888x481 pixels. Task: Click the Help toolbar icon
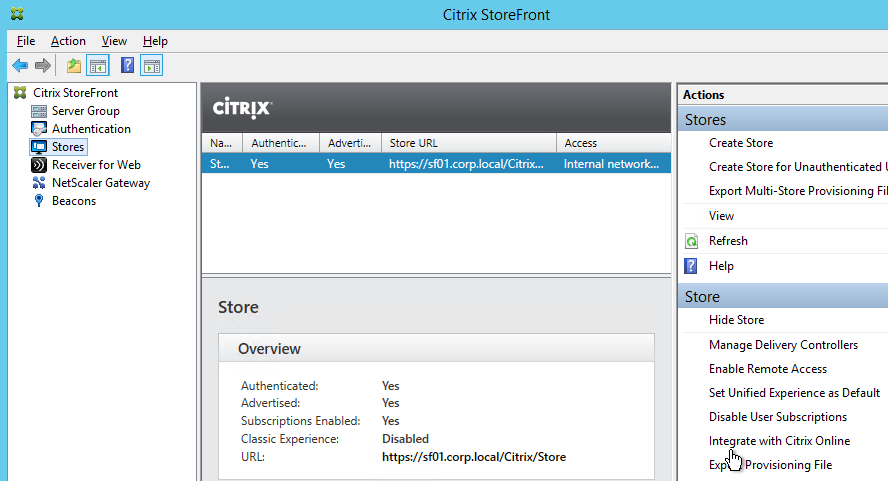[127, 65]
